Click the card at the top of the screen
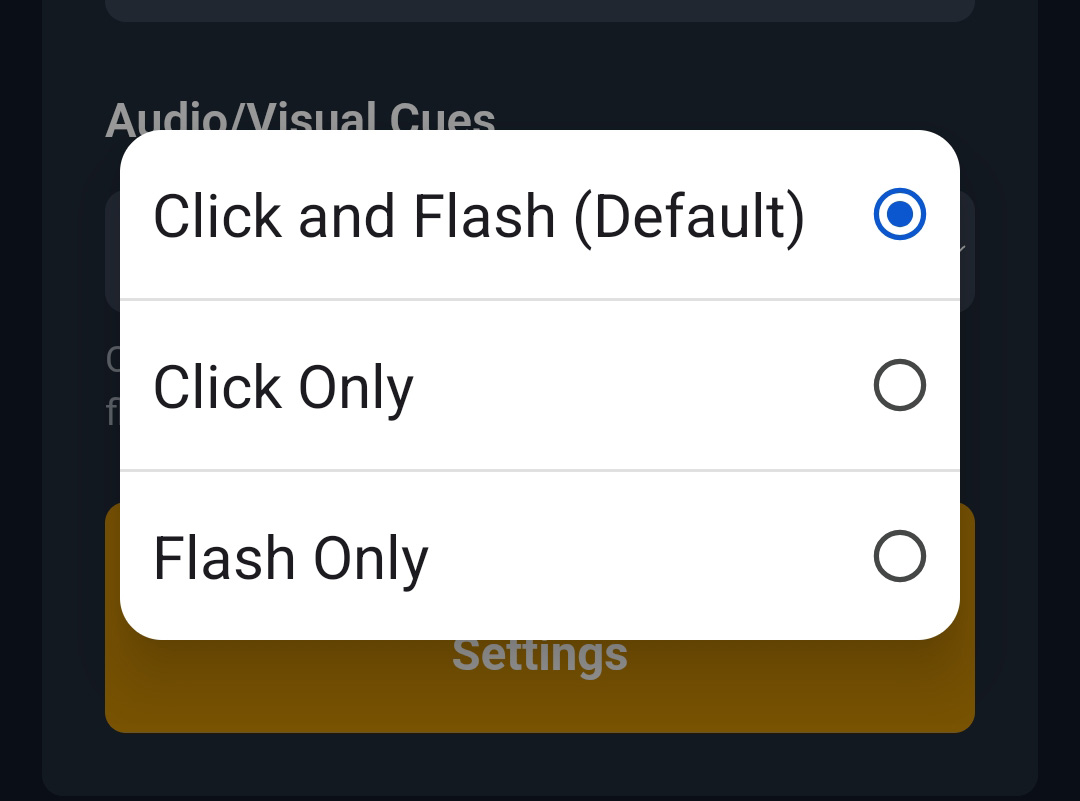1080x801 pixels. [x=540, y=10]
